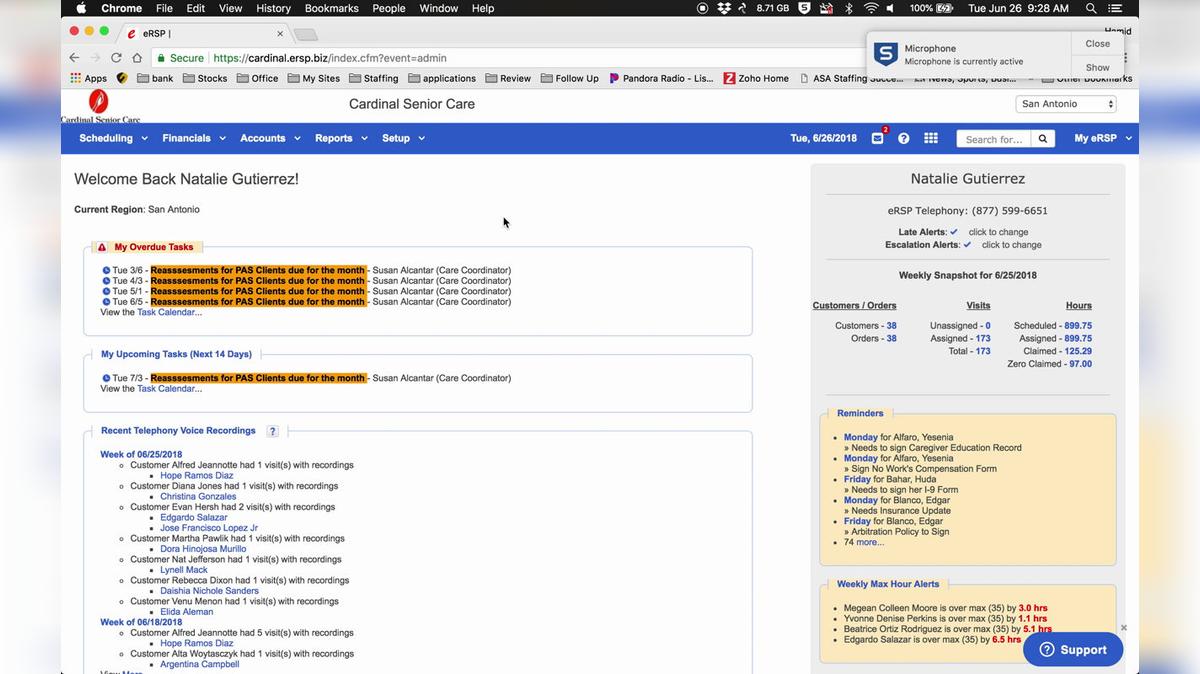Screen dimensions: 1200x674
Task: Click the clock icon for Tue 7/3 task
Action: (106, 378)
